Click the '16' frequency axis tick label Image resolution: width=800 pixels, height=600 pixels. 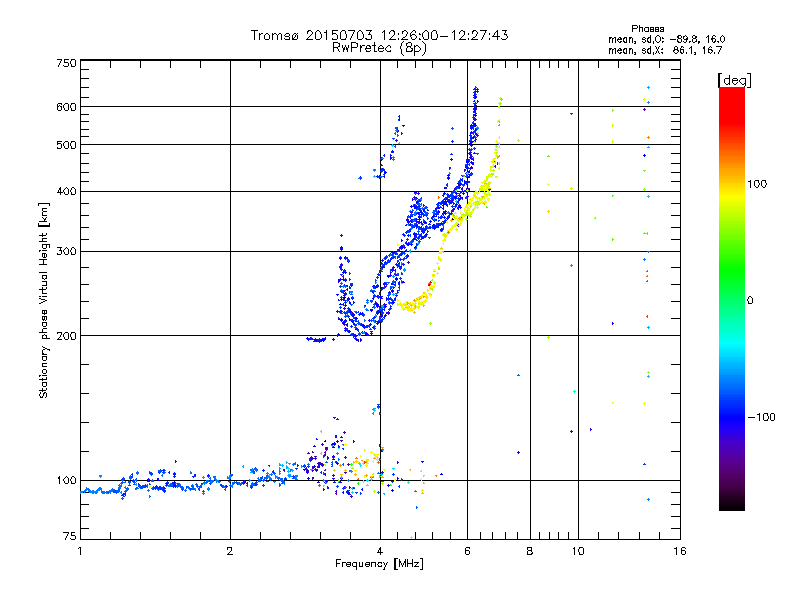[x=680, y=551]
